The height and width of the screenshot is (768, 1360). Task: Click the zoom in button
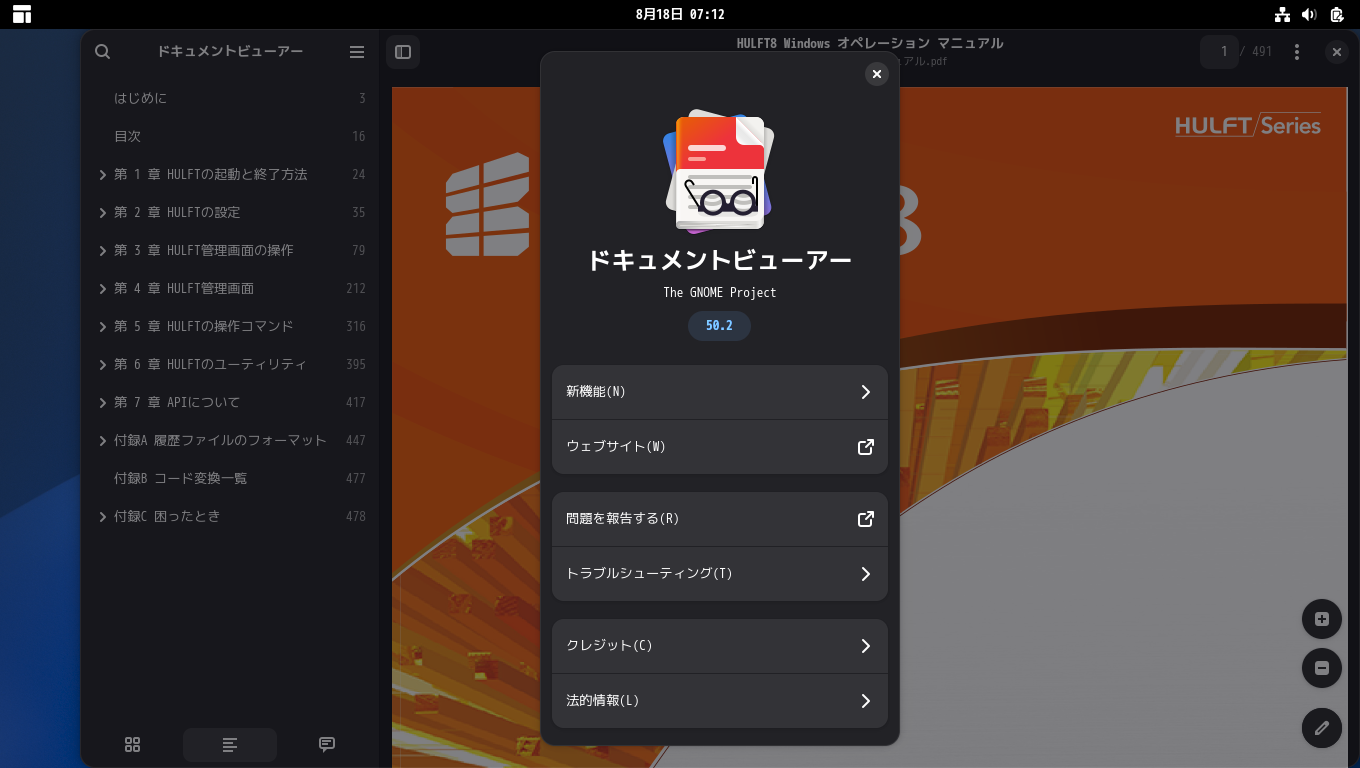point(1322,619)
